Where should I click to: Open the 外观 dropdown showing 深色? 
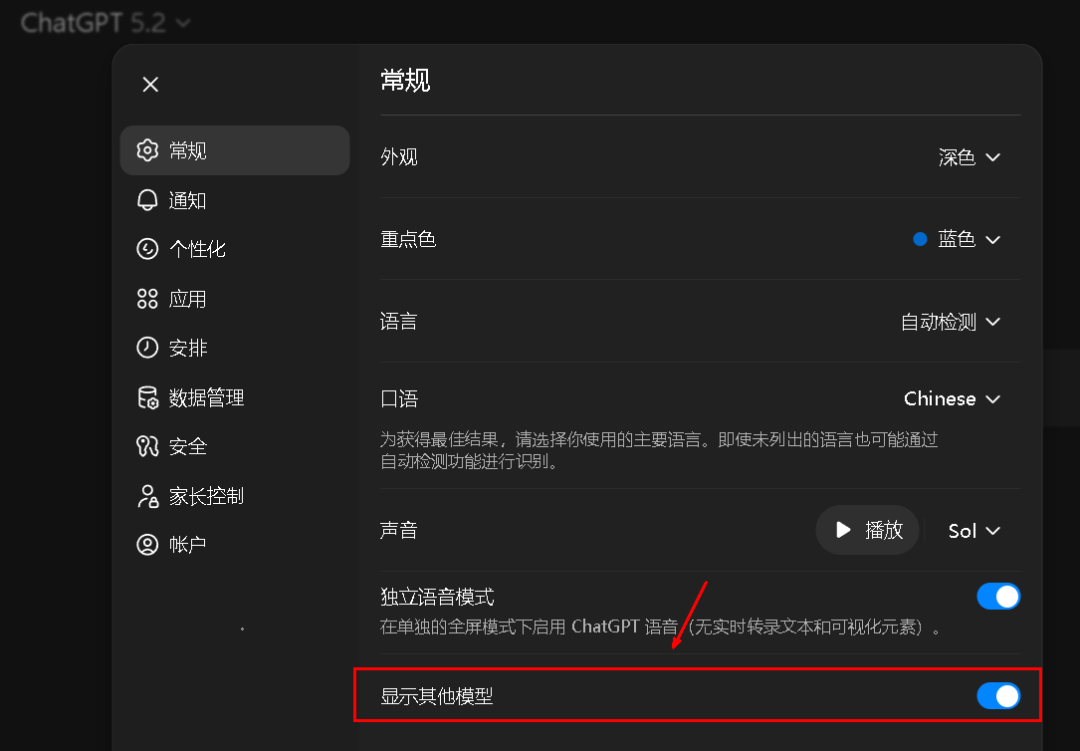click(x=969, y=157)
